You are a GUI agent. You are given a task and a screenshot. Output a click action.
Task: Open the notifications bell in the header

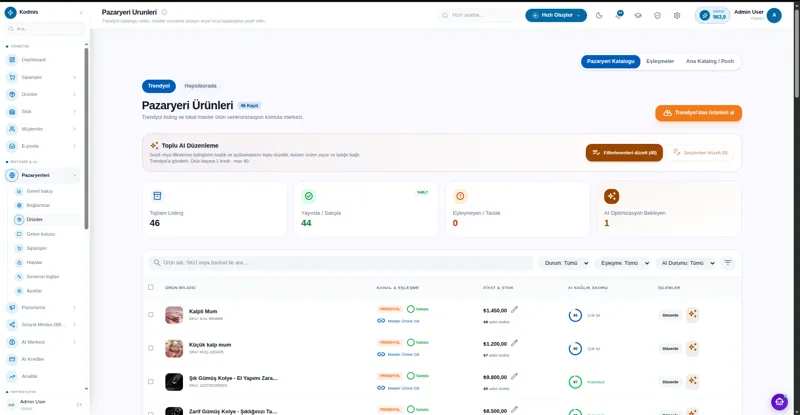coord(618,15)
